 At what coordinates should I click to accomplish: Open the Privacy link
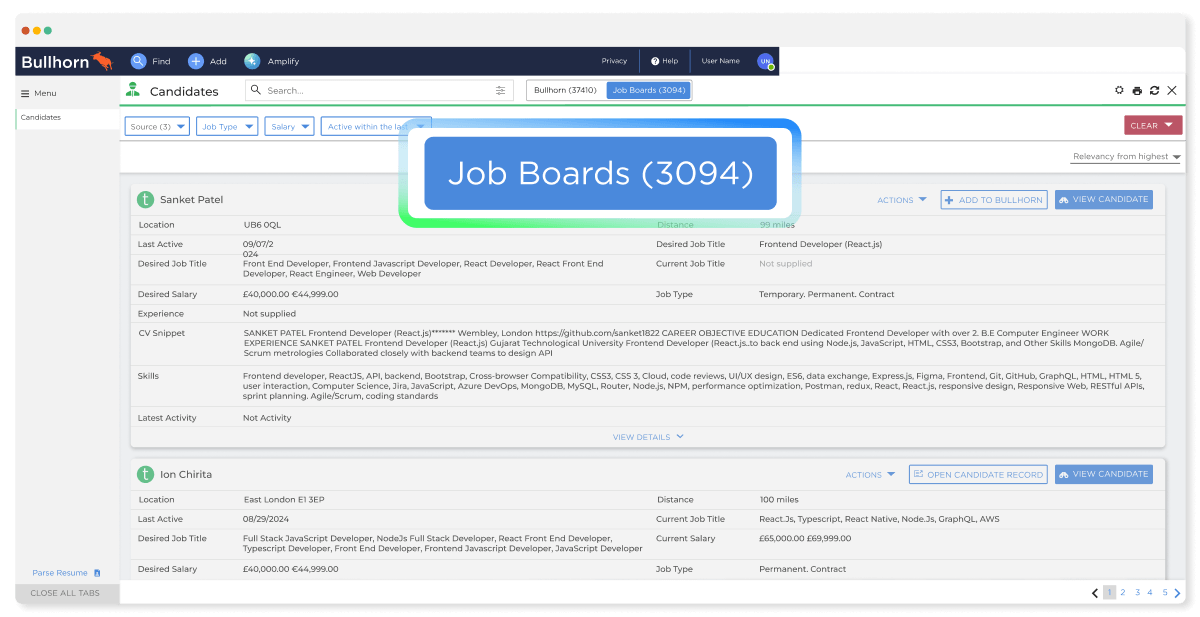tap(614, 61)
